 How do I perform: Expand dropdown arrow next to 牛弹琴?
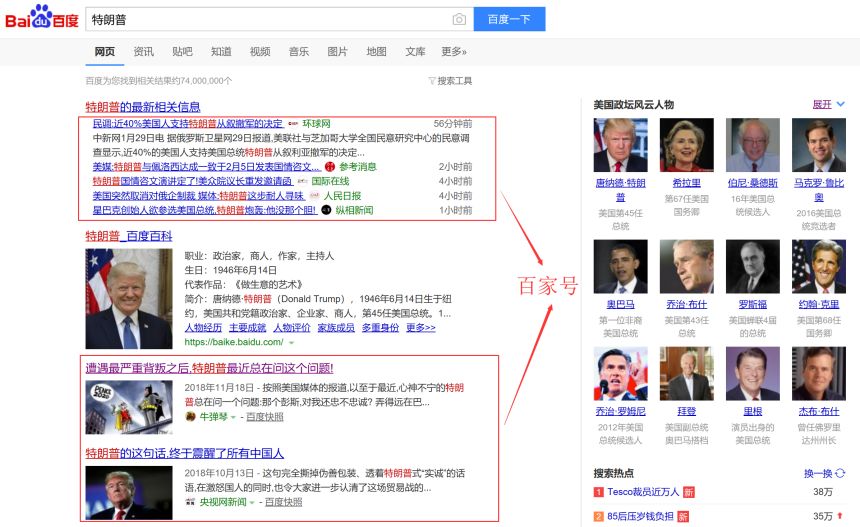coord(233,417)
